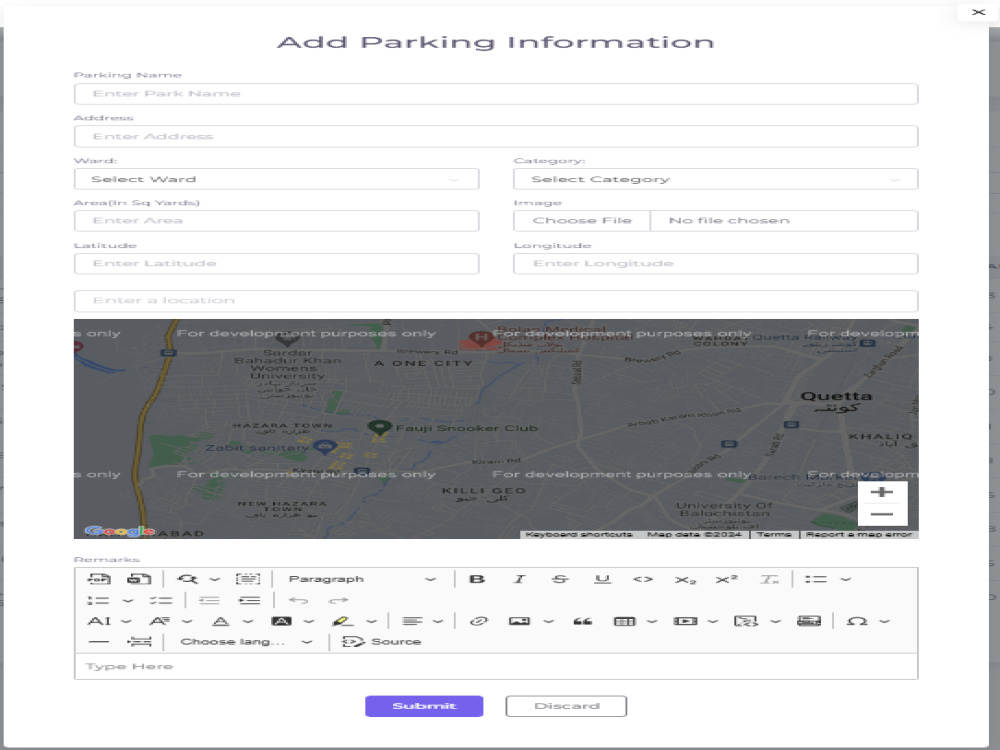Screen dimensions: 1000x750
Task: Toggle italic formatting
Action: (519, 579)
